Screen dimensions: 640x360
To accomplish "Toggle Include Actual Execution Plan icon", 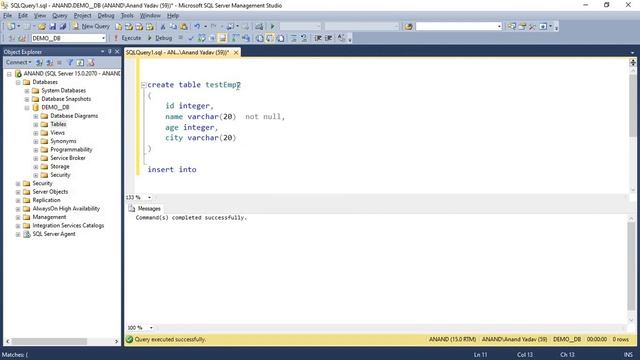I will 236,38.
